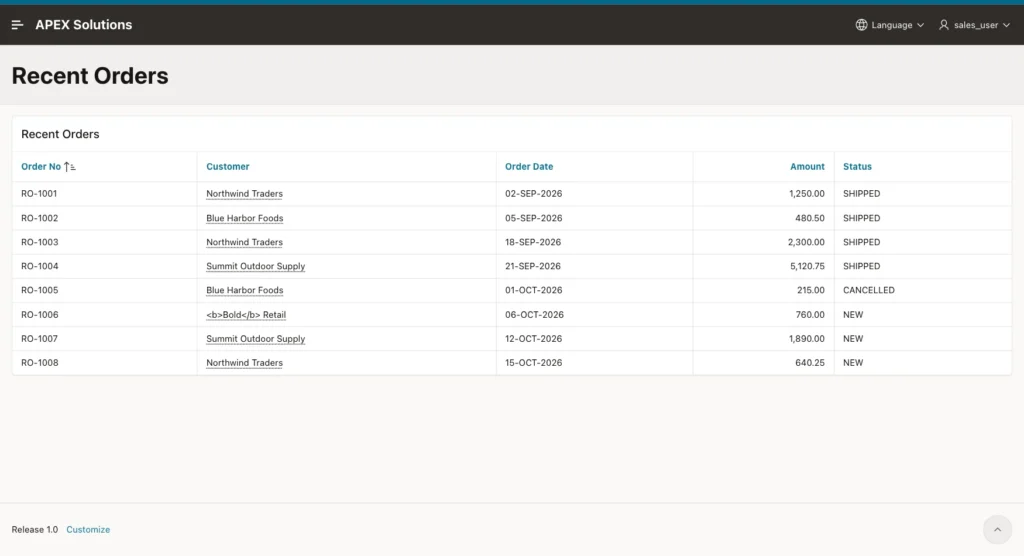Click amount value 5,120.75

click(x=807, y=266)
